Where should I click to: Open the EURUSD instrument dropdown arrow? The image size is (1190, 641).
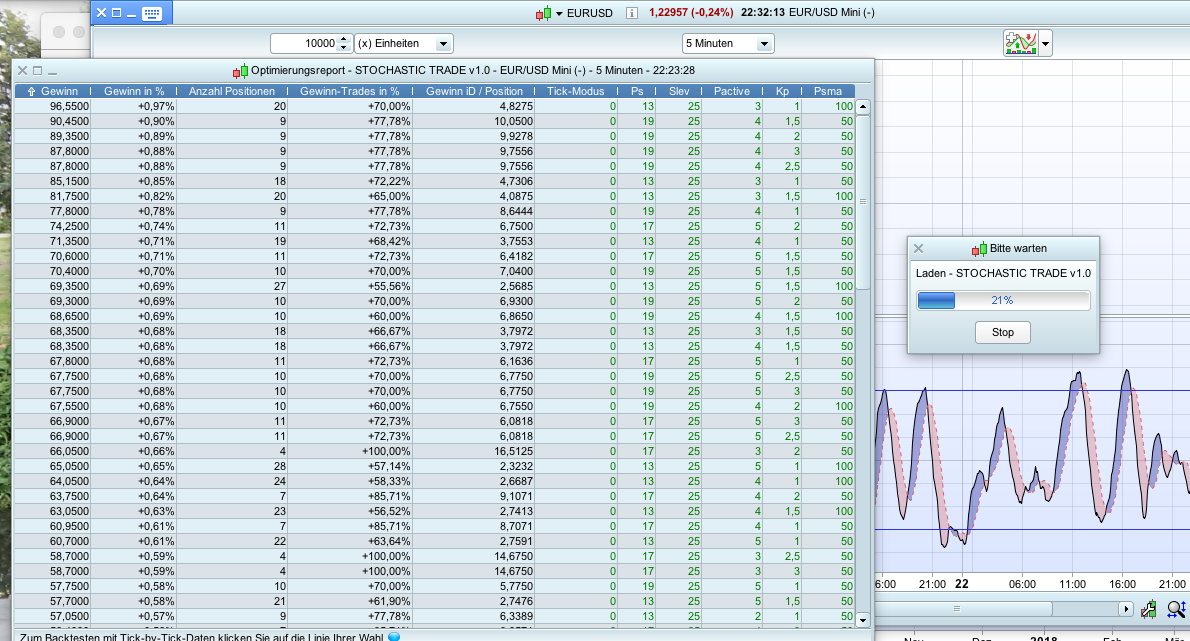pos(560,13)
